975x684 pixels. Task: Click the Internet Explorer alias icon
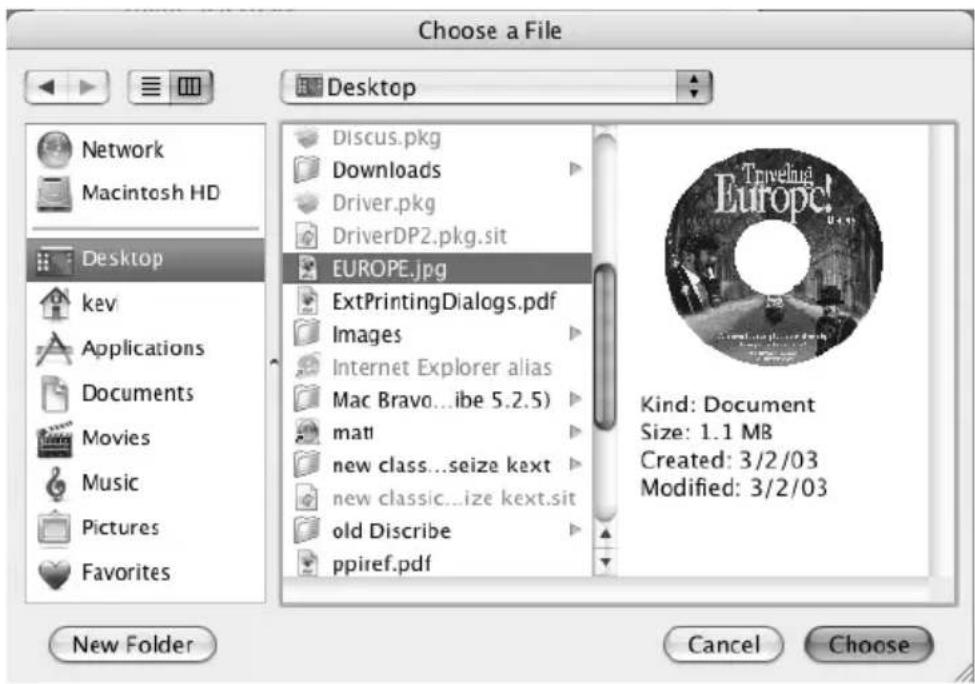307,367
